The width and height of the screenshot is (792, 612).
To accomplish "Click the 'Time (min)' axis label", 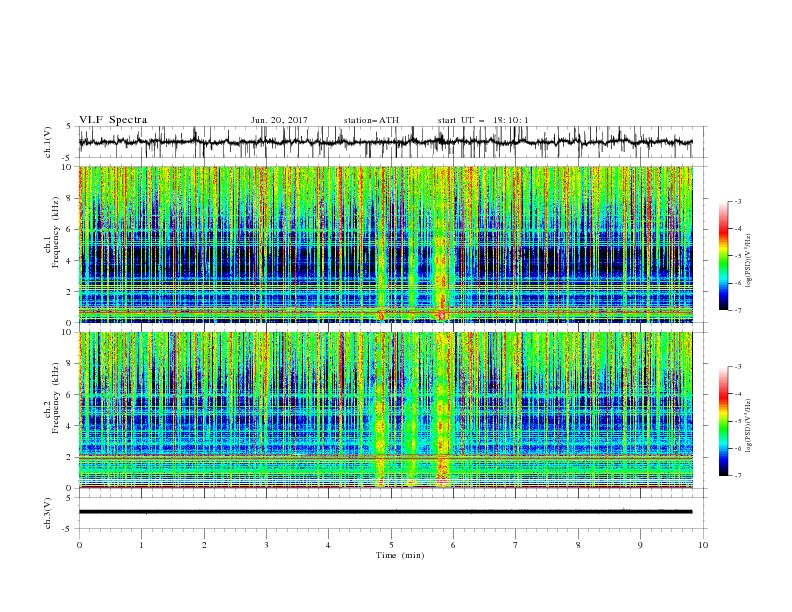I will [400, 555].
